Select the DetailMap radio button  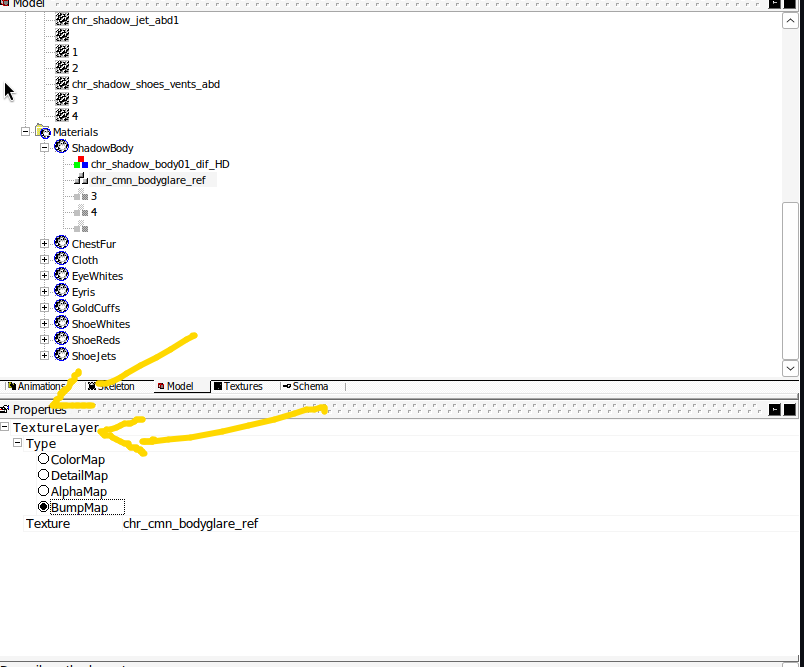44,476
